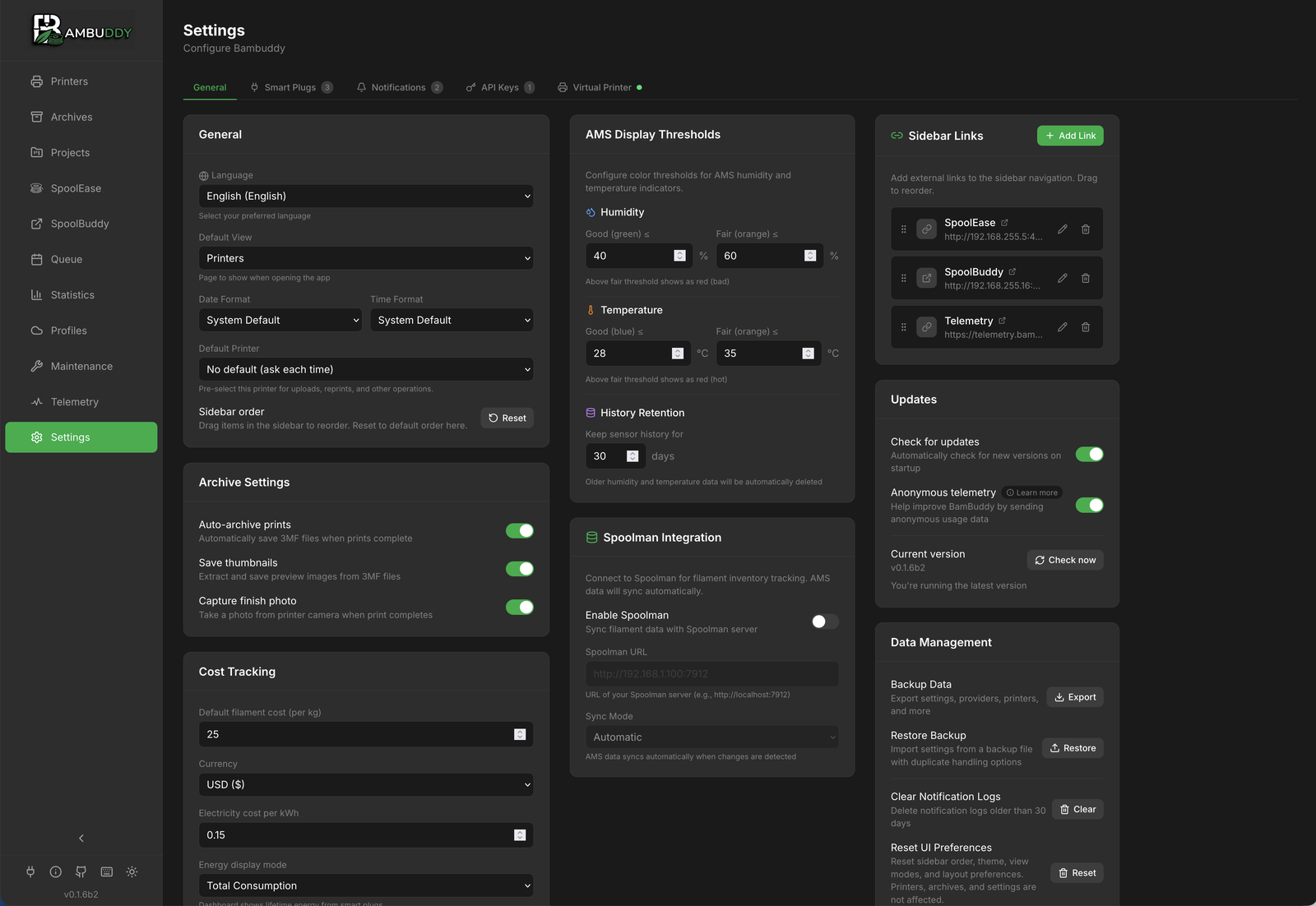The height and width of the screenshot is (906, 1316).
Task: Reset the sidebar order
Action: (x=507, y=418)
